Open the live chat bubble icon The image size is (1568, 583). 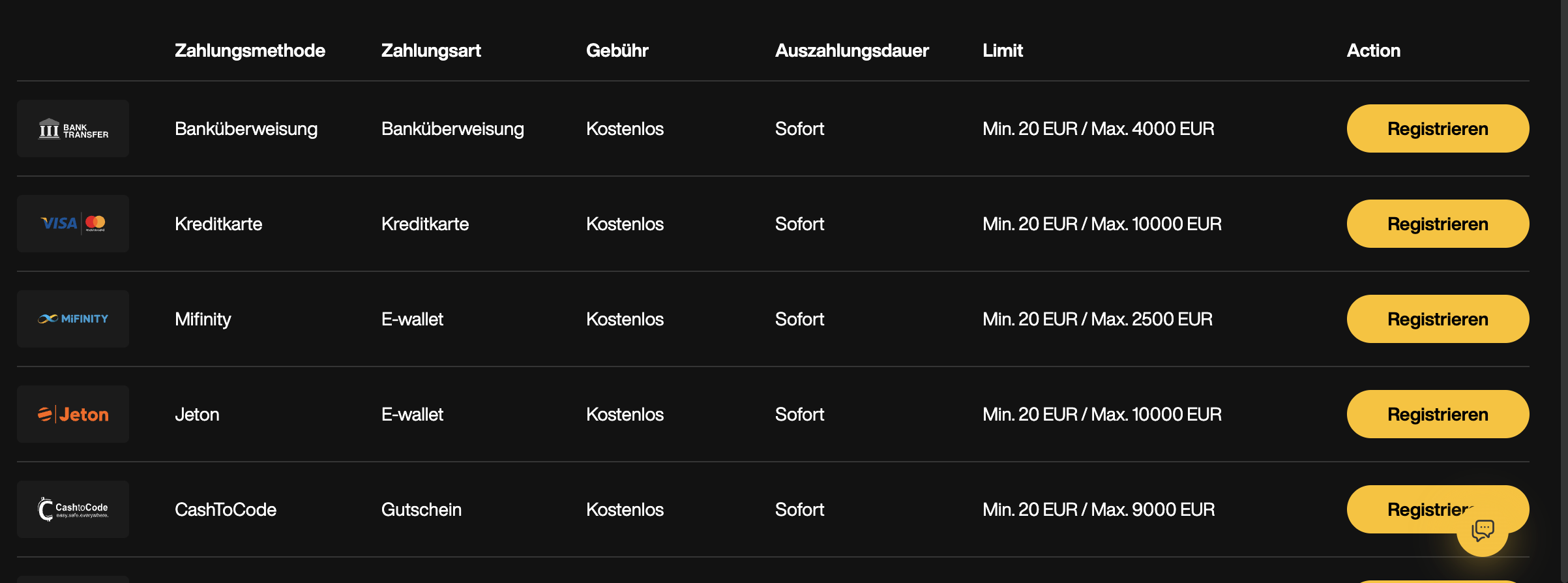click(x=1483, y=530)
